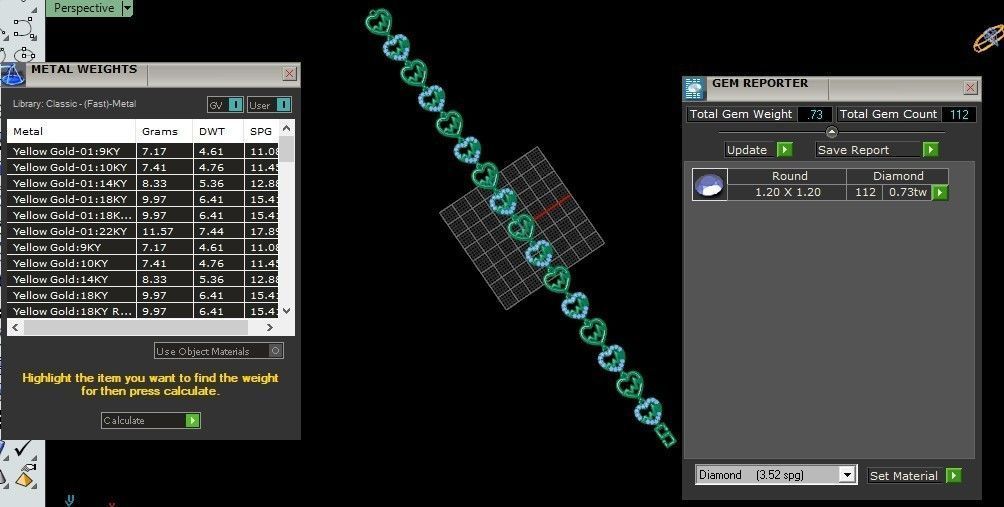Viewport: 1004px width, 507px height.
Task: Click the Calculate button
Action: 150,421
